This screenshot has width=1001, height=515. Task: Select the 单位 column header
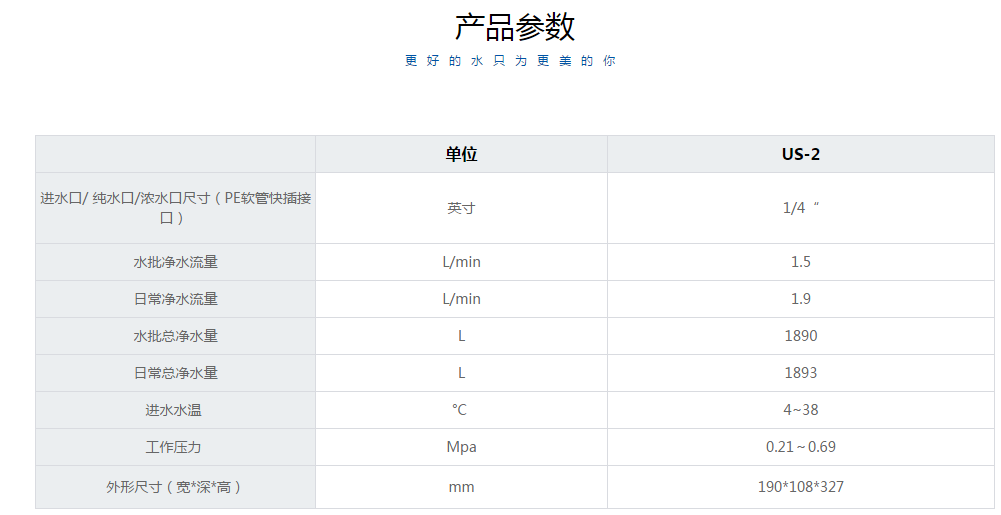click(x=461, y=154)
